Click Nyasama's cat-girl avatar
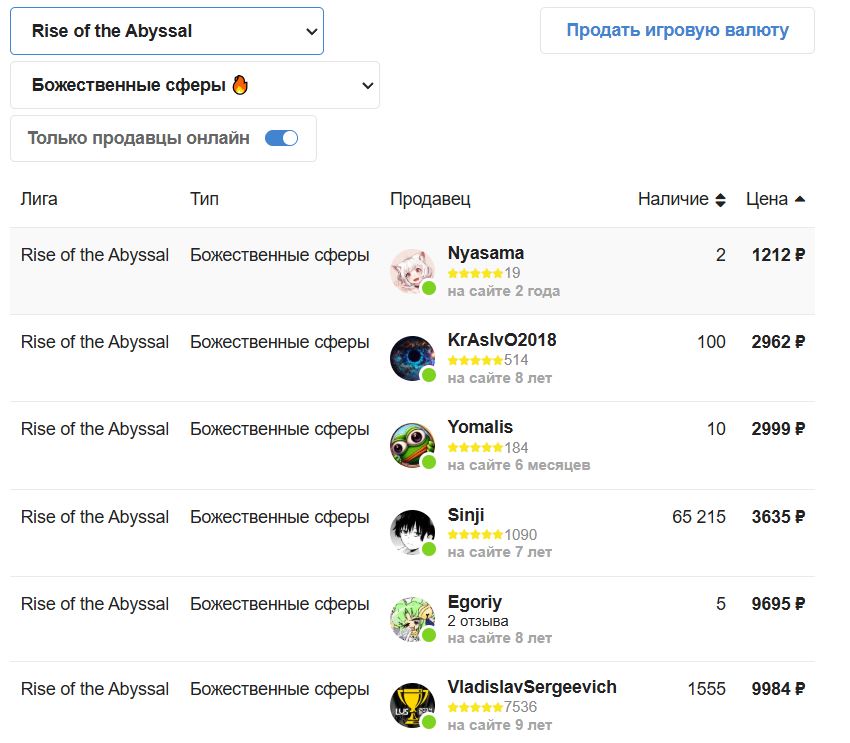This screenshot has width=850, height=743. [412, 271]
